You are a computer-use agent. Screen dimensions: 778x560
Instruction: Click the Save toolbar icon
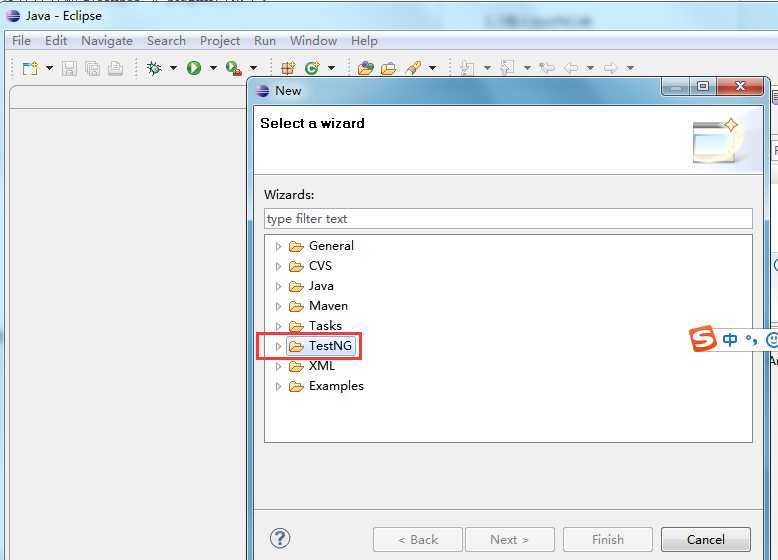(x=69, y=68)
